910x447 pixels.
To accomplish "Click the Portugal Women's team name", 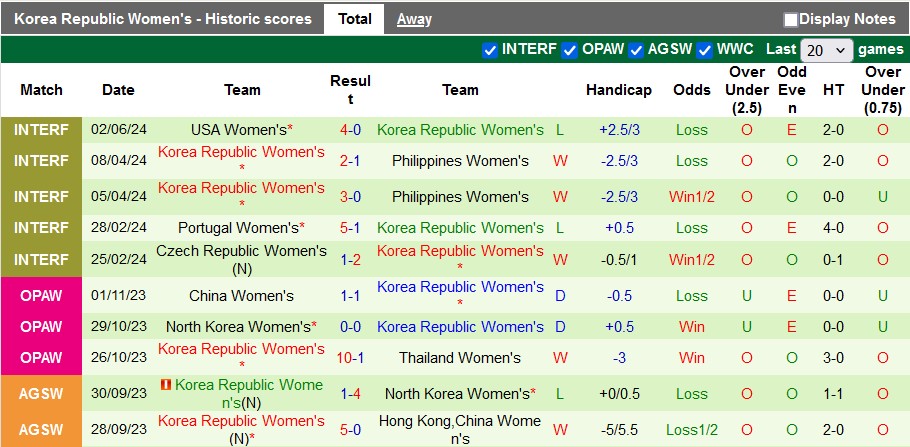I will 239,228.
